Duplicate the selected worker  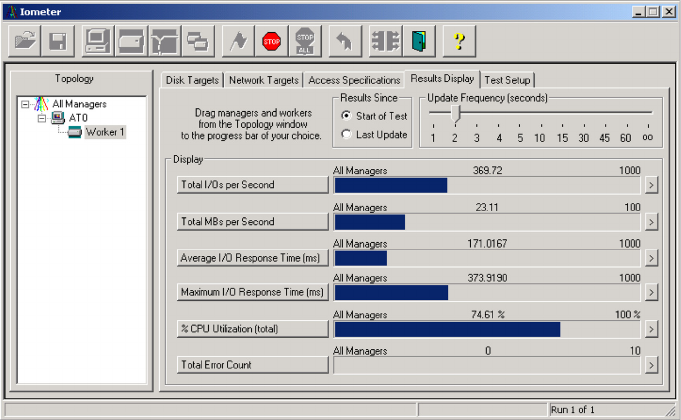[198, 41]
